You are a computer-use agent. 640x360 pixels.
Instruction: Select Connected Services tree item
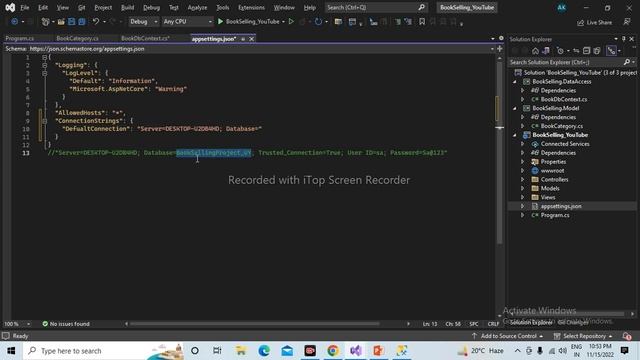tap(565, 144)
